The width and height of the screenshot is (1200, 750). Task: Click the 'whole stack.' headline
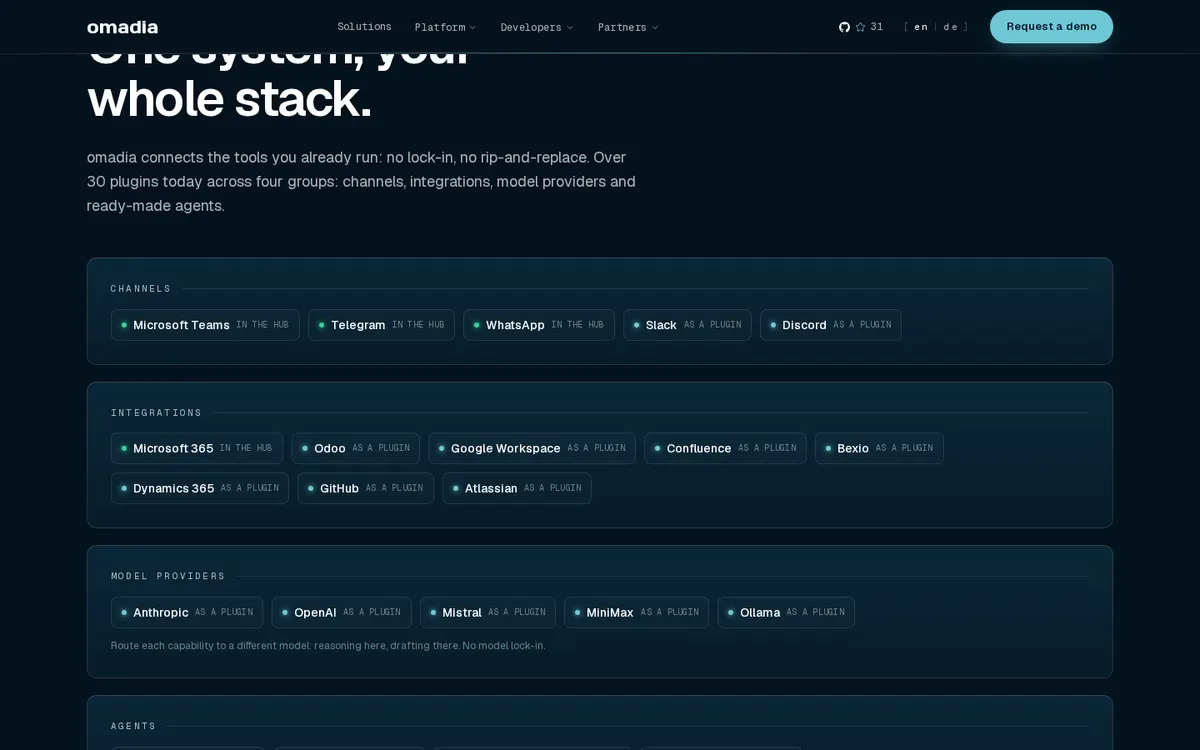click(230, 99)
